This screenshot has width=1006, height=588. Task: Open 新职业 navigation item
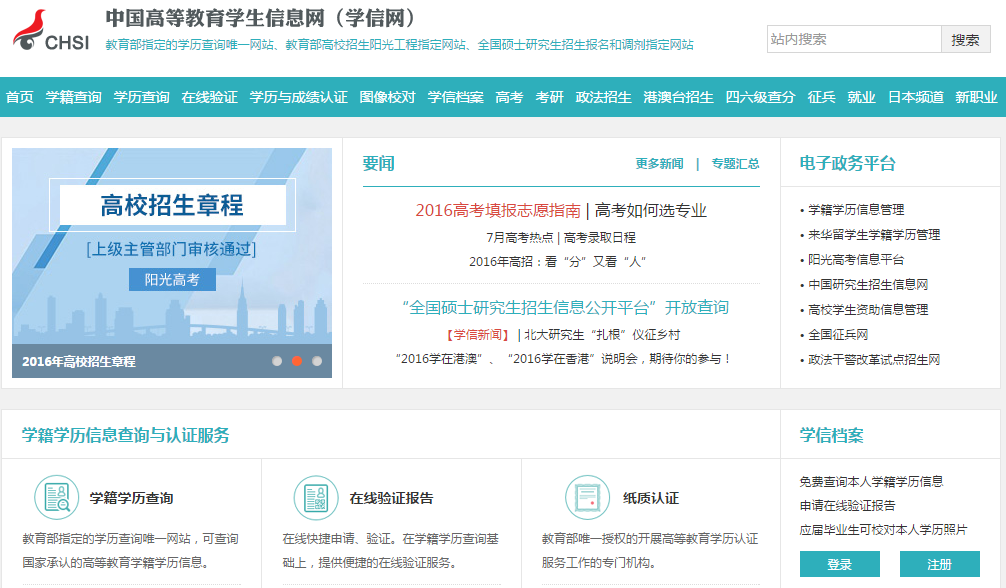coord(976,97)
